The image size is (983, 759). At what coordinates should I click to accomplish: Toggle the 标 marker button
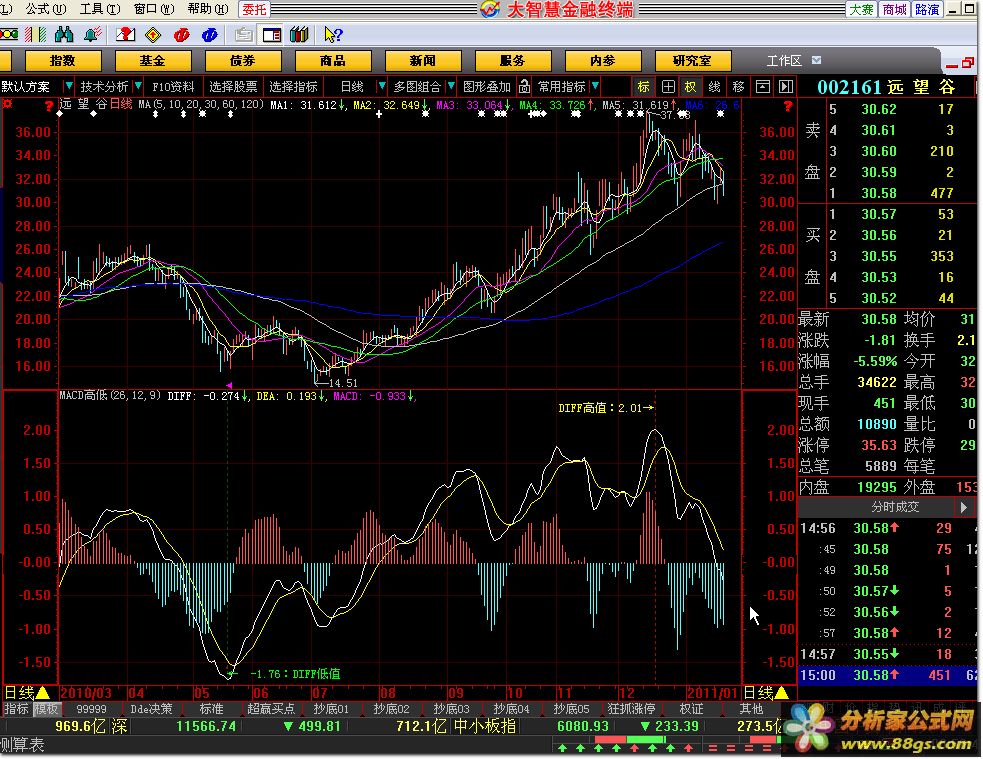[x=643, y=86]
